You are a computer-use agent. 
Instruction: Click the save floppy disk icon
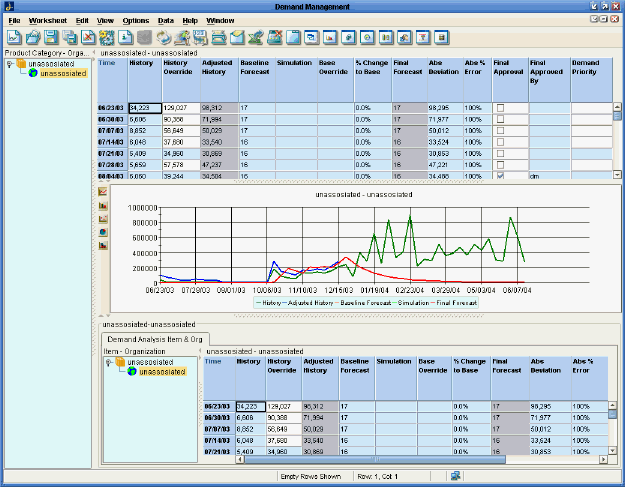point(51,37)
